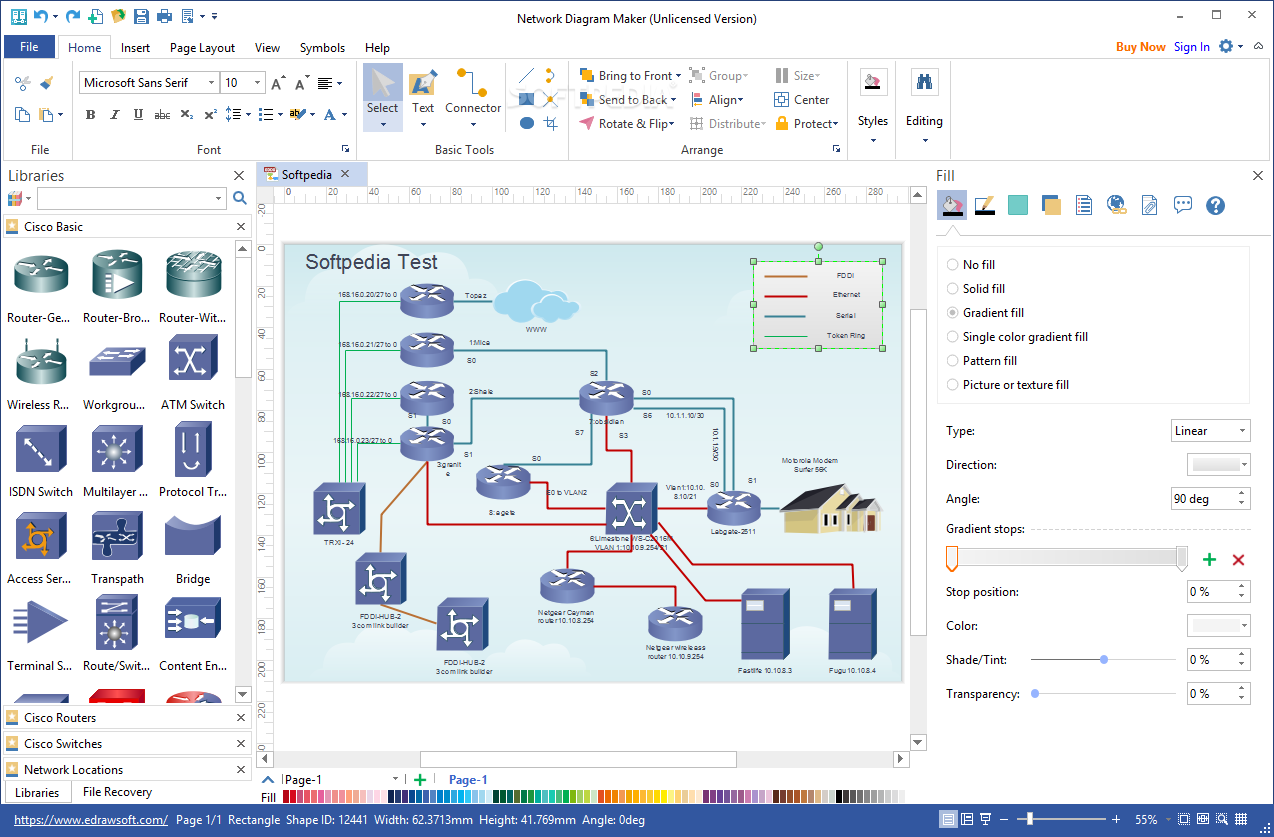Apply Strikethrough formatting
1274x837 pixels.
click(x=162, y=115)
